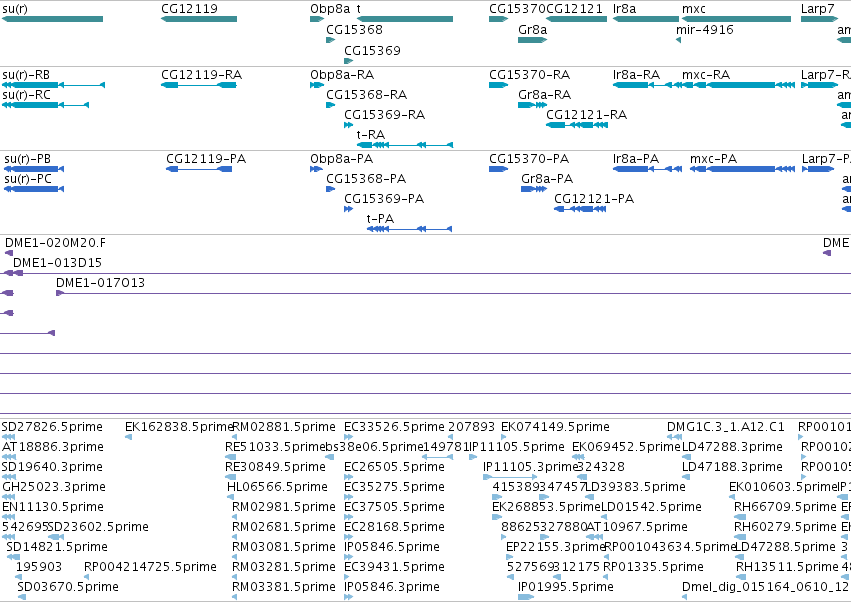The height and width of the screenshot is (602, 851).
Task: Click the Ir8a-PA protein label
Action: pyautogui.click(x=636, y=159)
